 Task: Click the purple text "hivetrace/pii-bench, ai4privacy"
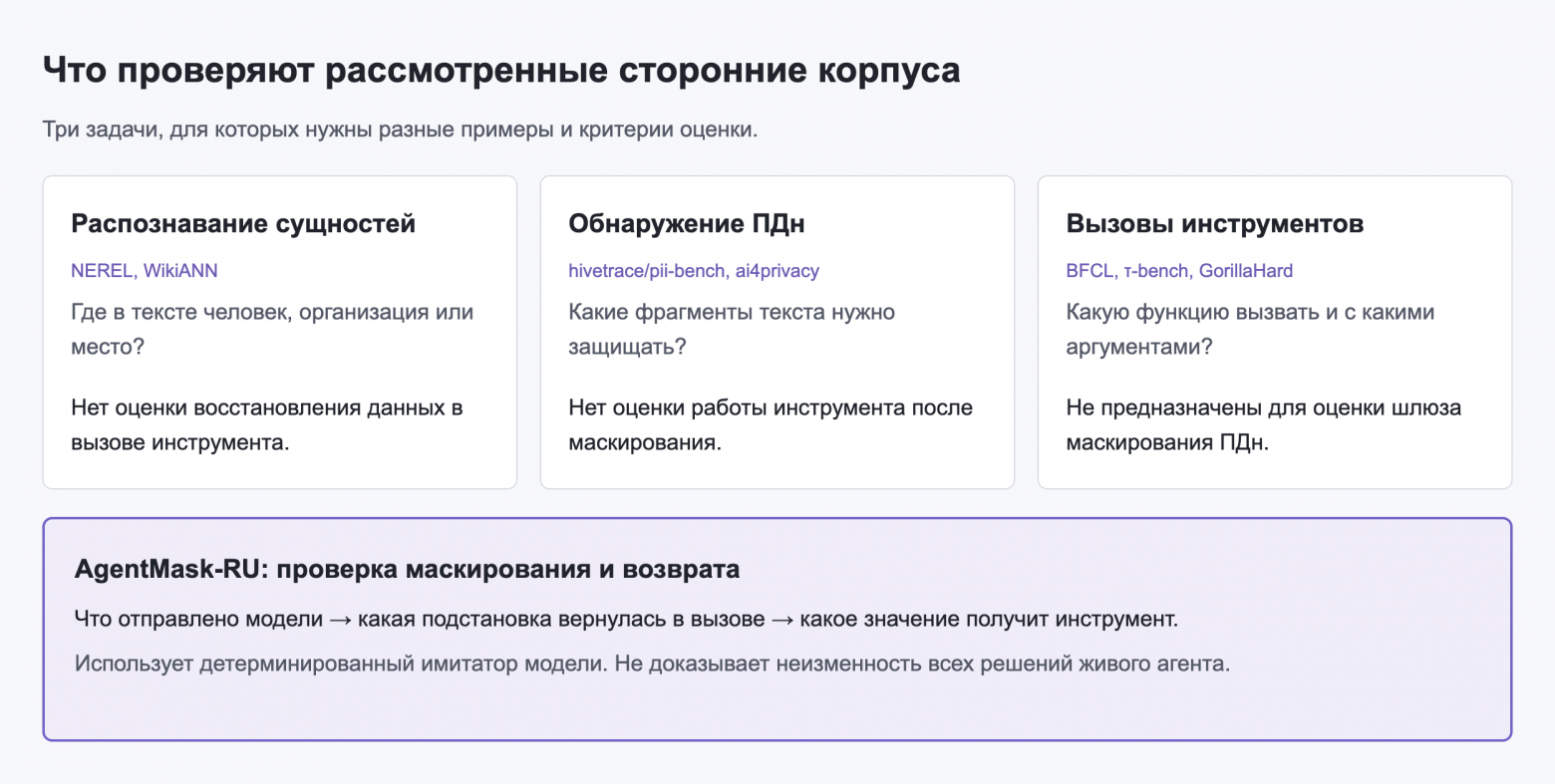tap(694, 271)
